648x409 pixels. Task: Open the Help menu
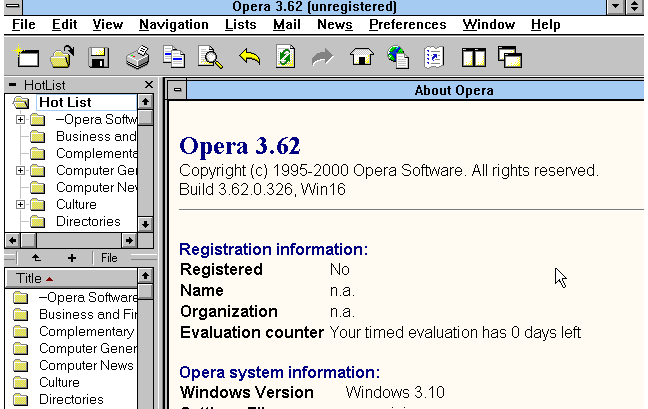[546, 25]
